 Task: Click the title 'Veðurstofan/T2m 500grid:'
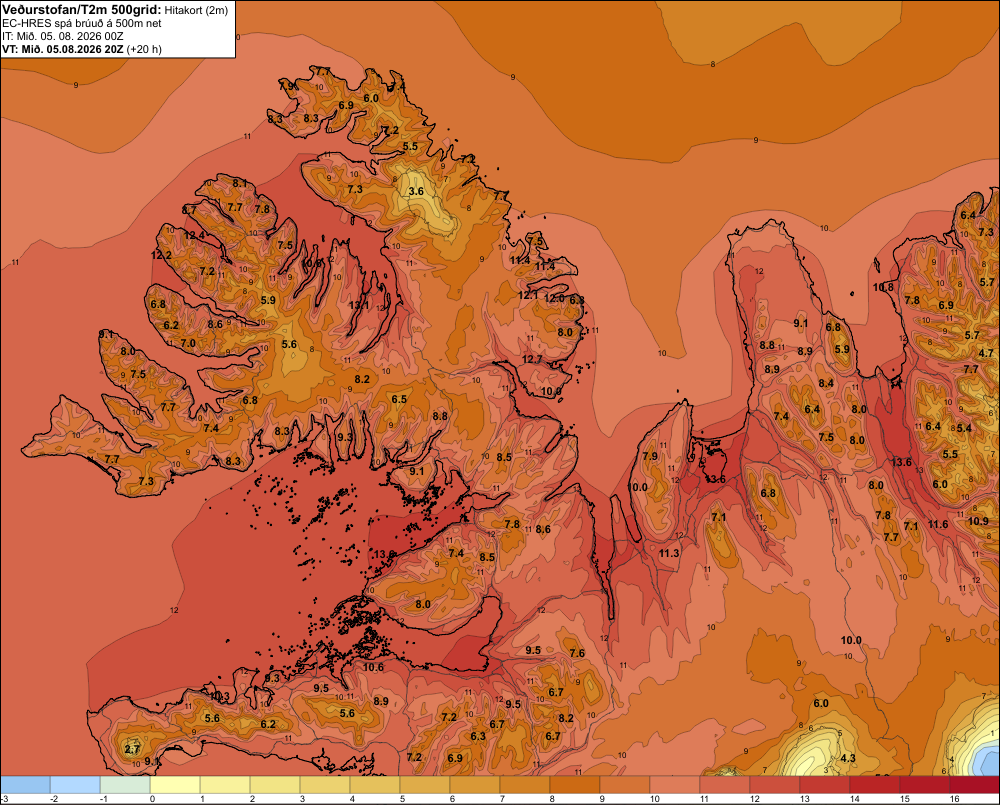coord(81,10)
